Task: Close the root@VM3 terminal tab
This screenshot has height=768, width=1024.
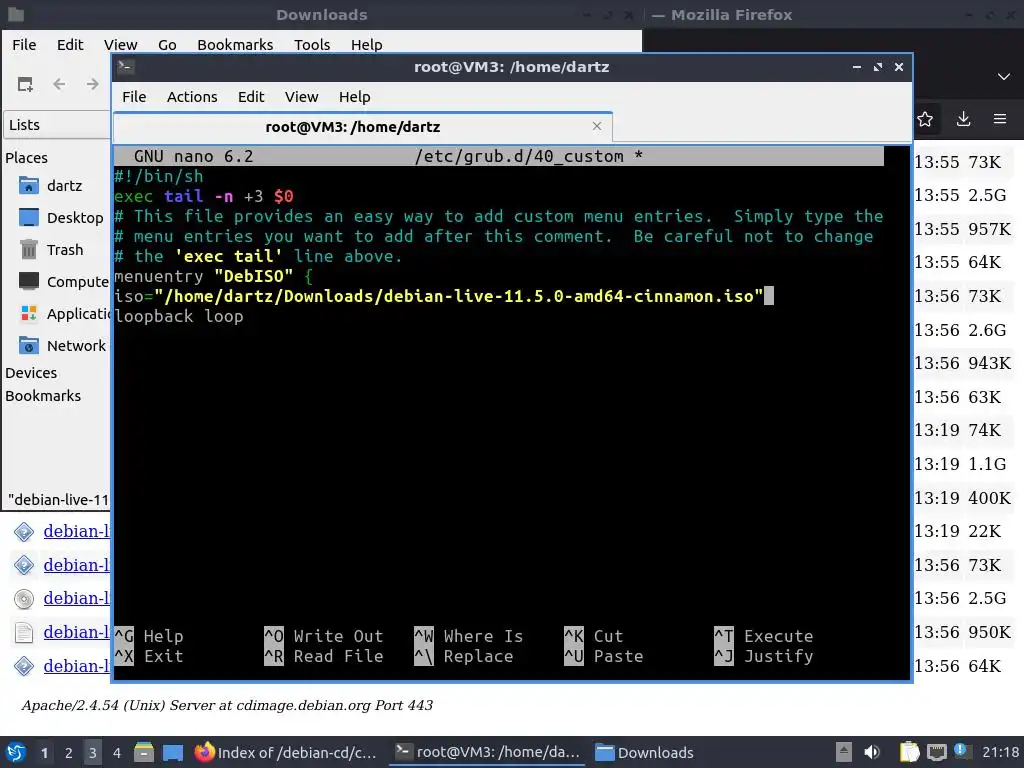Action: pyautogui.click(x=596, y=126)
